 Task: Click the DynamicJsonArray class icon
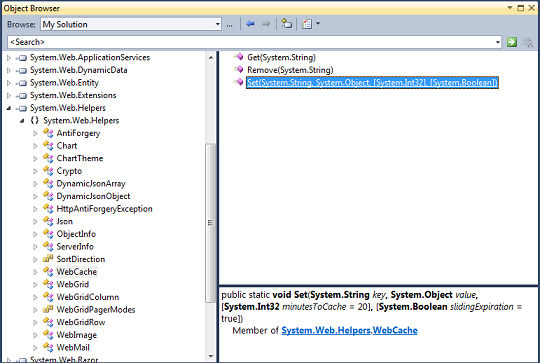(x=48, y=183)
